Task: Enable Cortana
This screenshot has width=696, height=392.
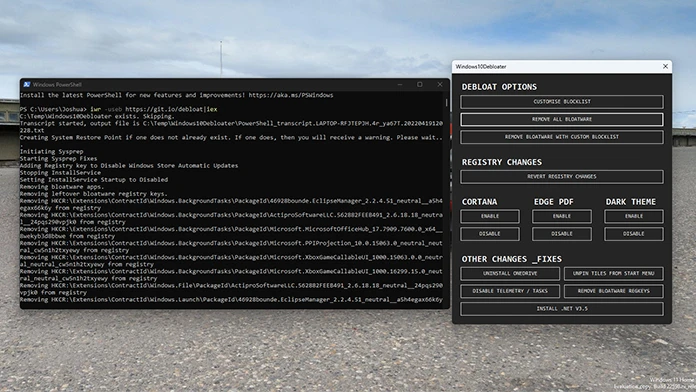Action: [x=490, y=216]
